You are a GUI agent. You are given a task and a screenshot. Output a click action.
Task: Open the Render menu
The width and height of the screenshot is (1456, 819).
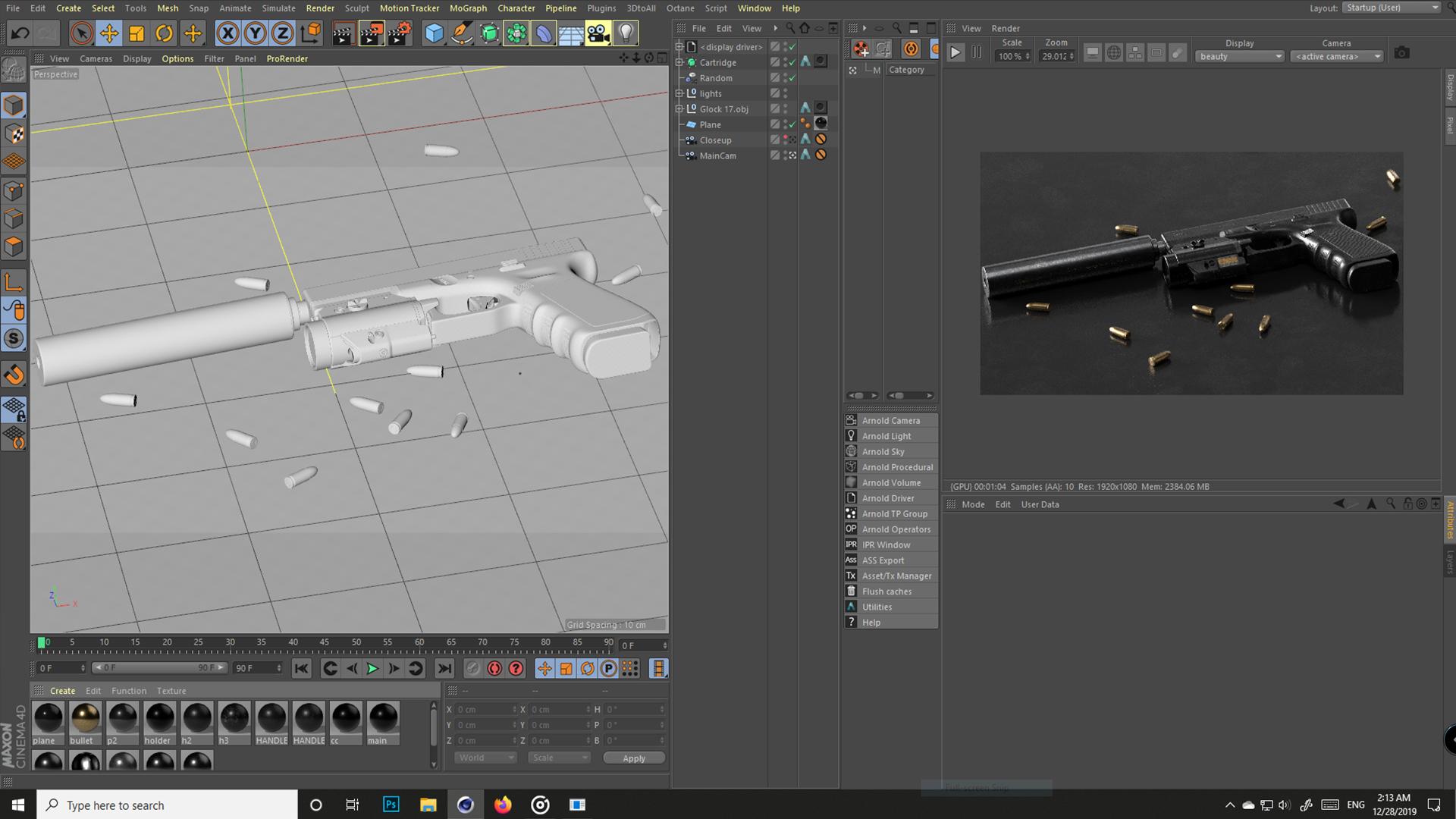click(320, 8)
